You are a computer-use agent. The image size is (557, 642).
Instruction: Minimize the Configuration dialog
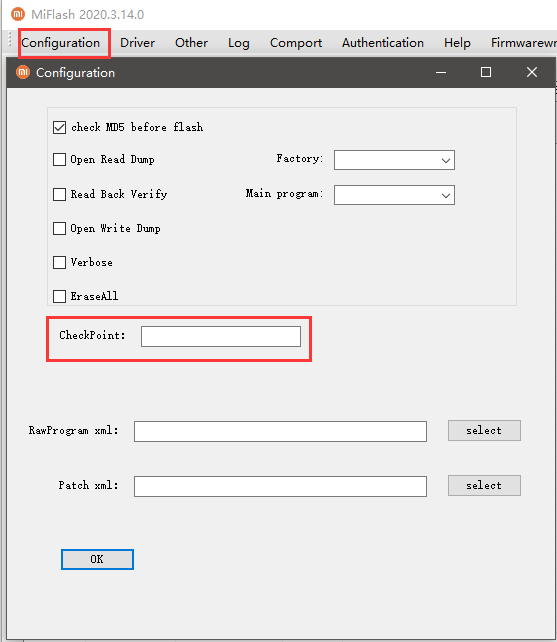coord(441,72)
